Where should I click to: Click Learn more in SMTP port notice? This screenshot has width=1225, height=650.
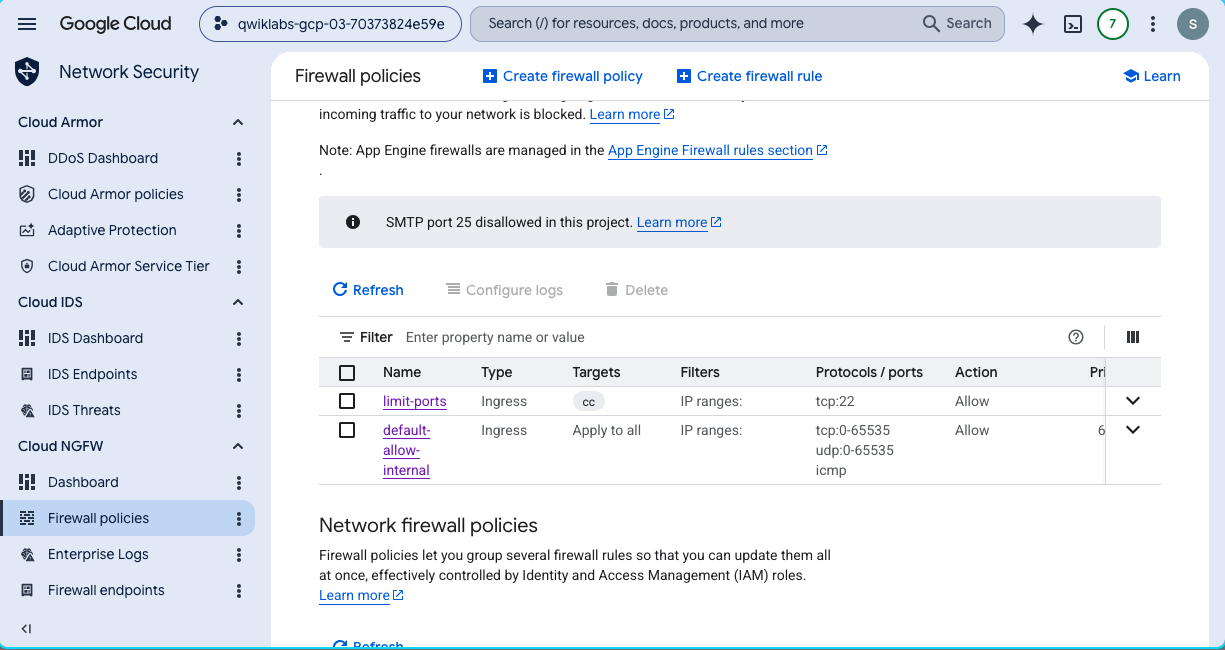(679, 222)
